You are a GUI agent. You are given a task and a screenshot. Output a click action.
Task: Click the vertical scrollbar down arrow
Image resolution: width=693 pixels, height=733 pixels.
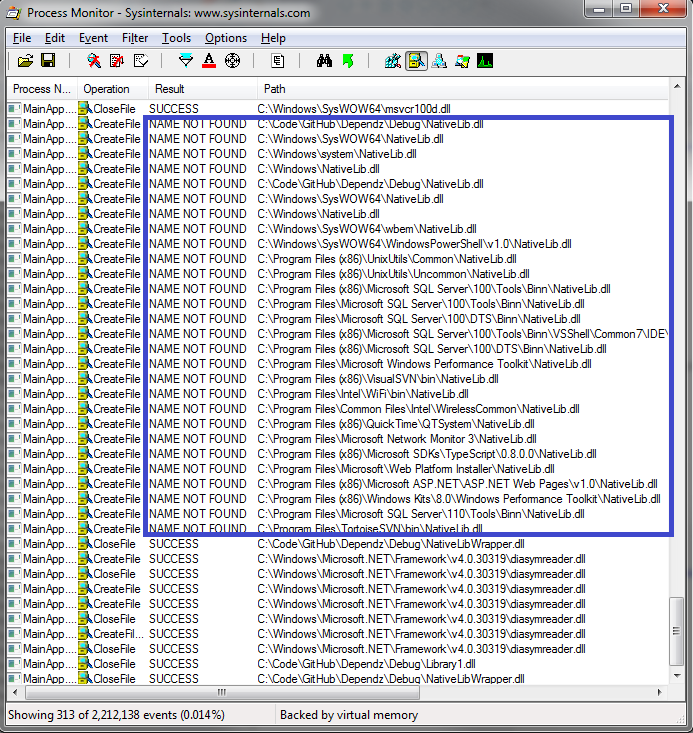tap(677, 676)
